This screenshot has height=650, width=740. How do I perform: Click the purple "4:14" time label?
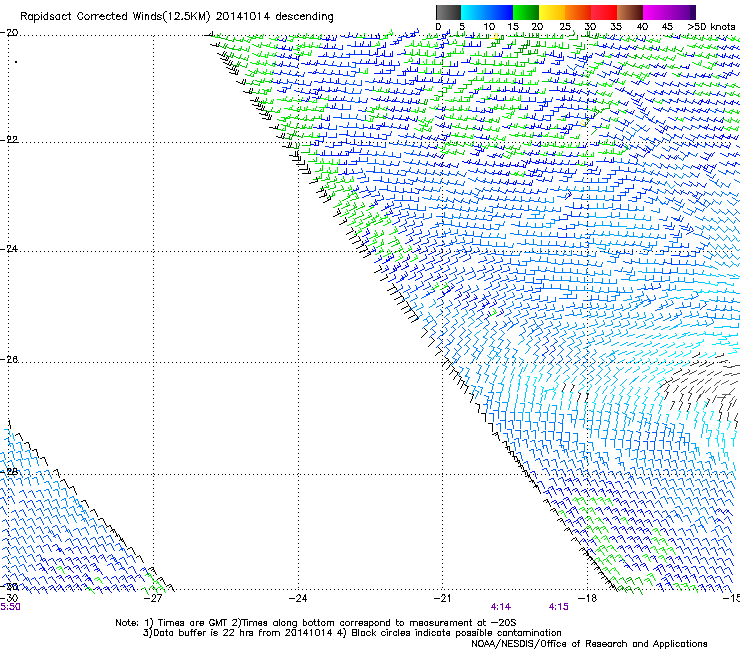500,607
